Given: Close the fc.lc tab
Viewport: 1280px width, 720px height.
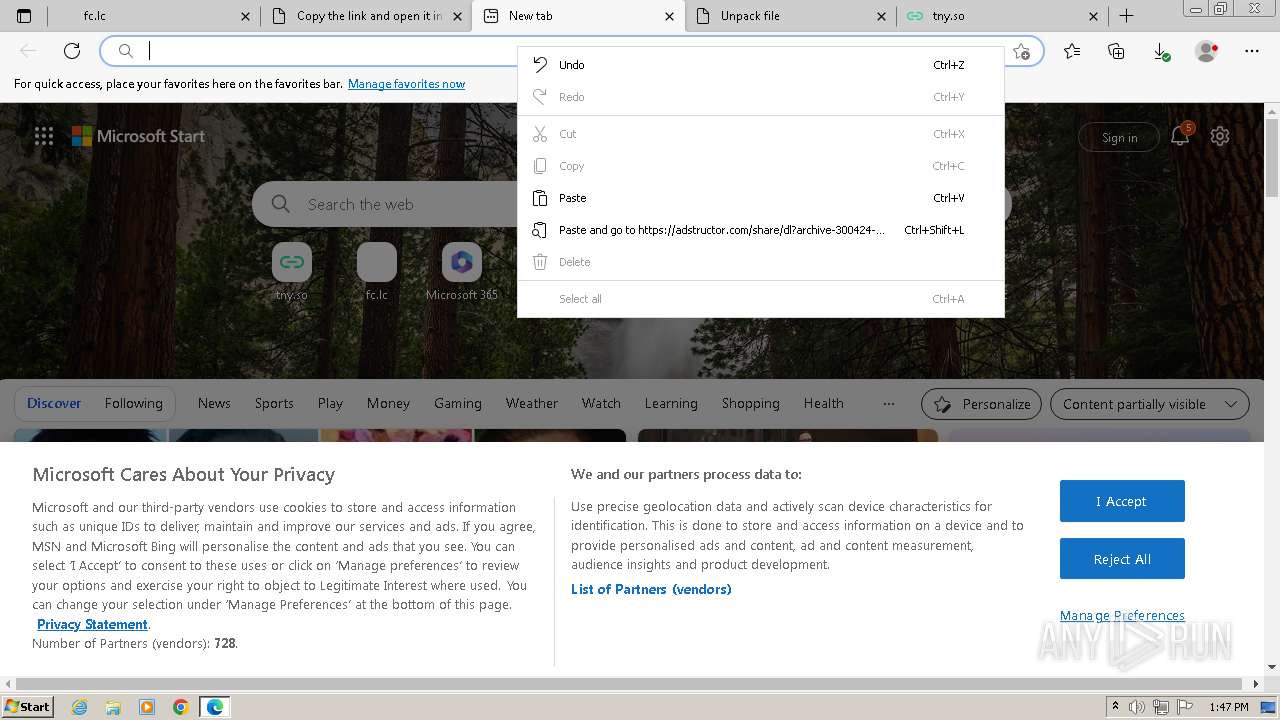Looking at the screenshot, I should [x=246, y=16].
